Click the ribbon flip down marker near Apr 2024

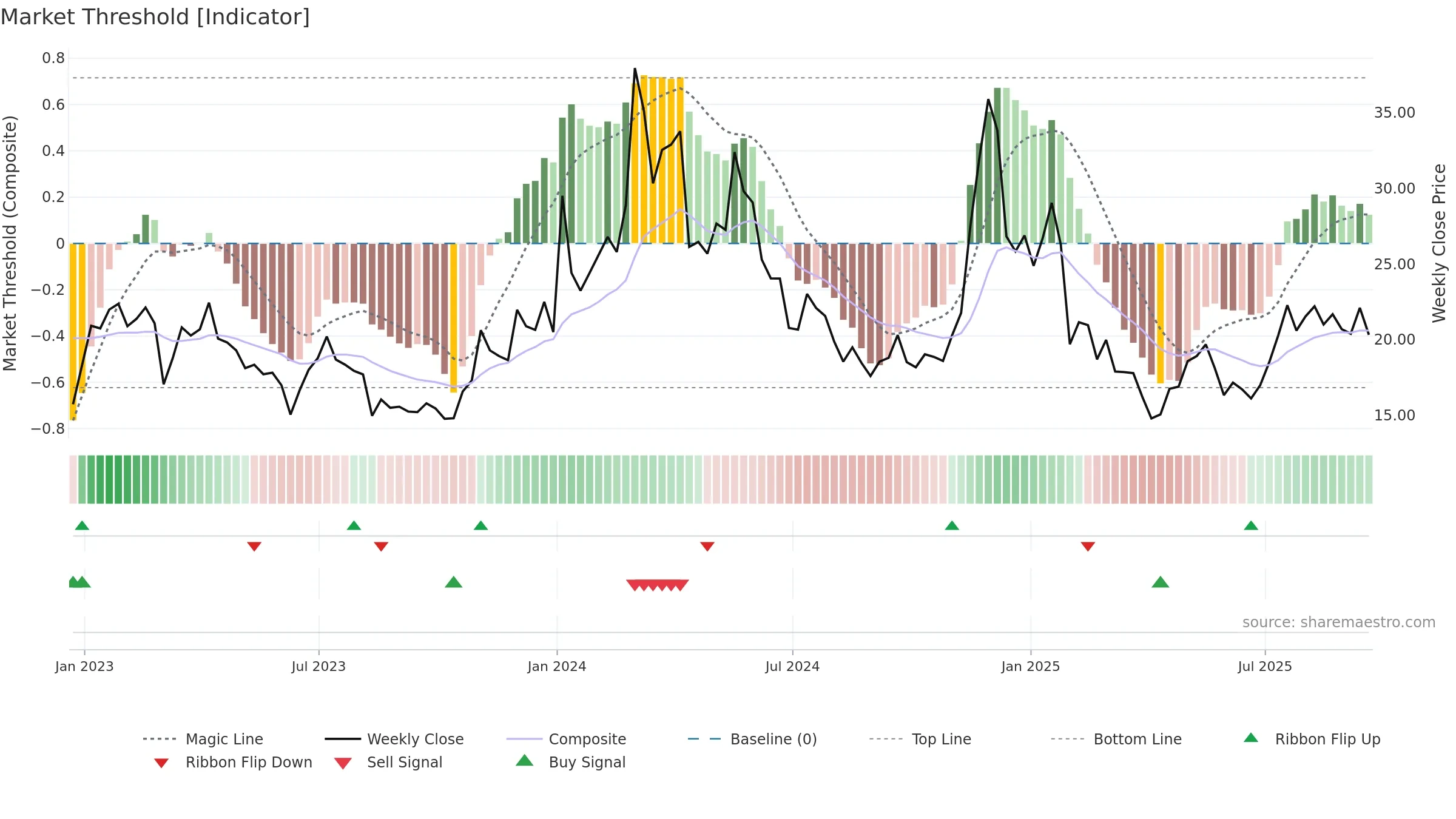click(x=707, y=547)
